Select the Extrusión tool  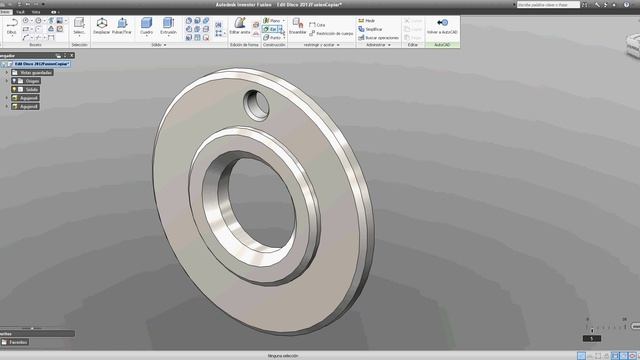tap(168, 26)
